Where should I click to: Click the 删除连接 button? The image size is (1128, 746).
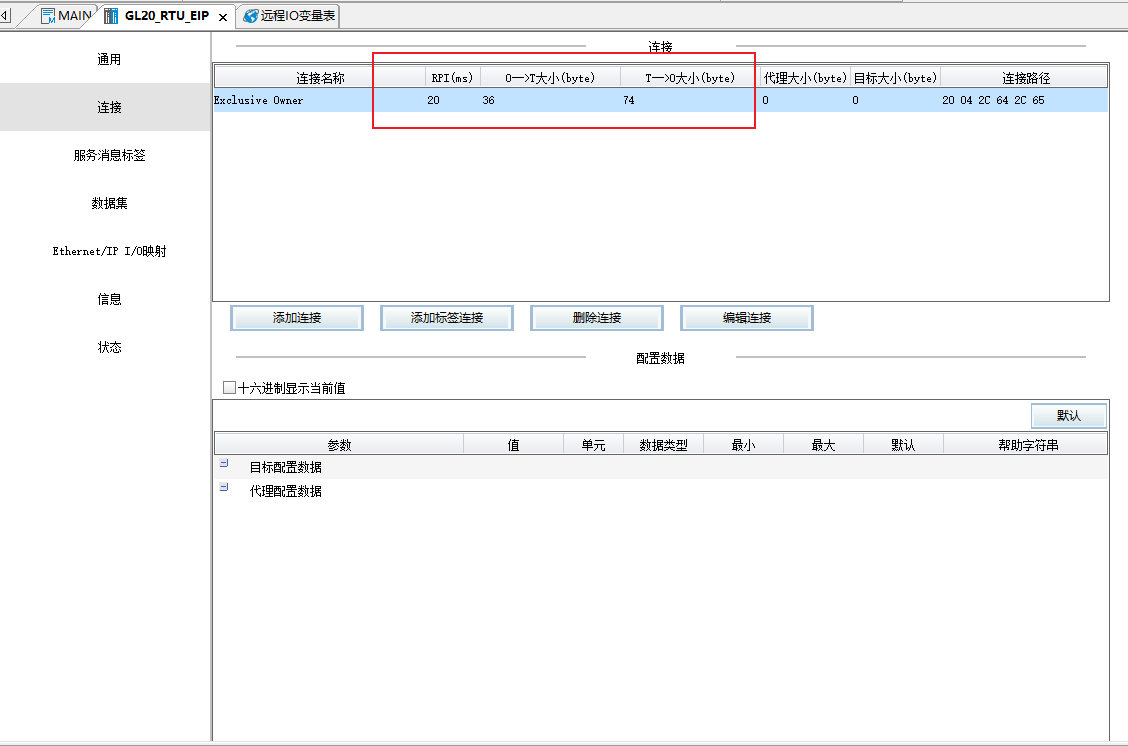(x=597, y=318)
